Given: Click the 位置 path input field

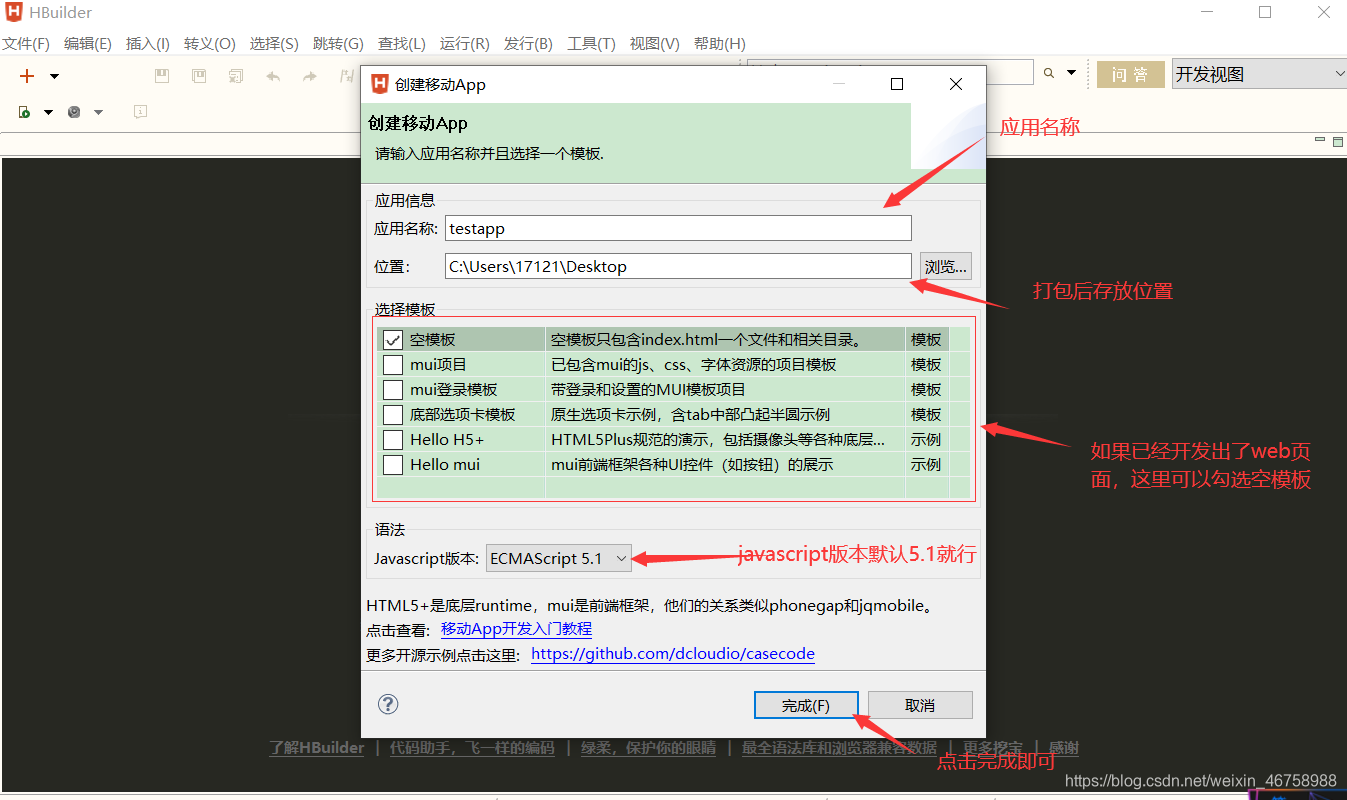Looking at the screenshot, I should tap(678, 266).
